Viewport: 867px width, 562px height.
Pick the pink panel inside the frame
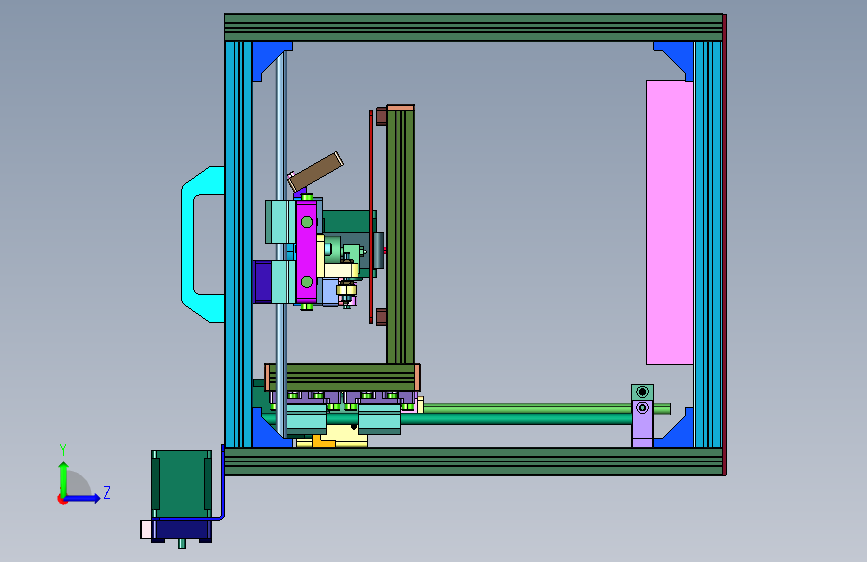coord(670,222)
